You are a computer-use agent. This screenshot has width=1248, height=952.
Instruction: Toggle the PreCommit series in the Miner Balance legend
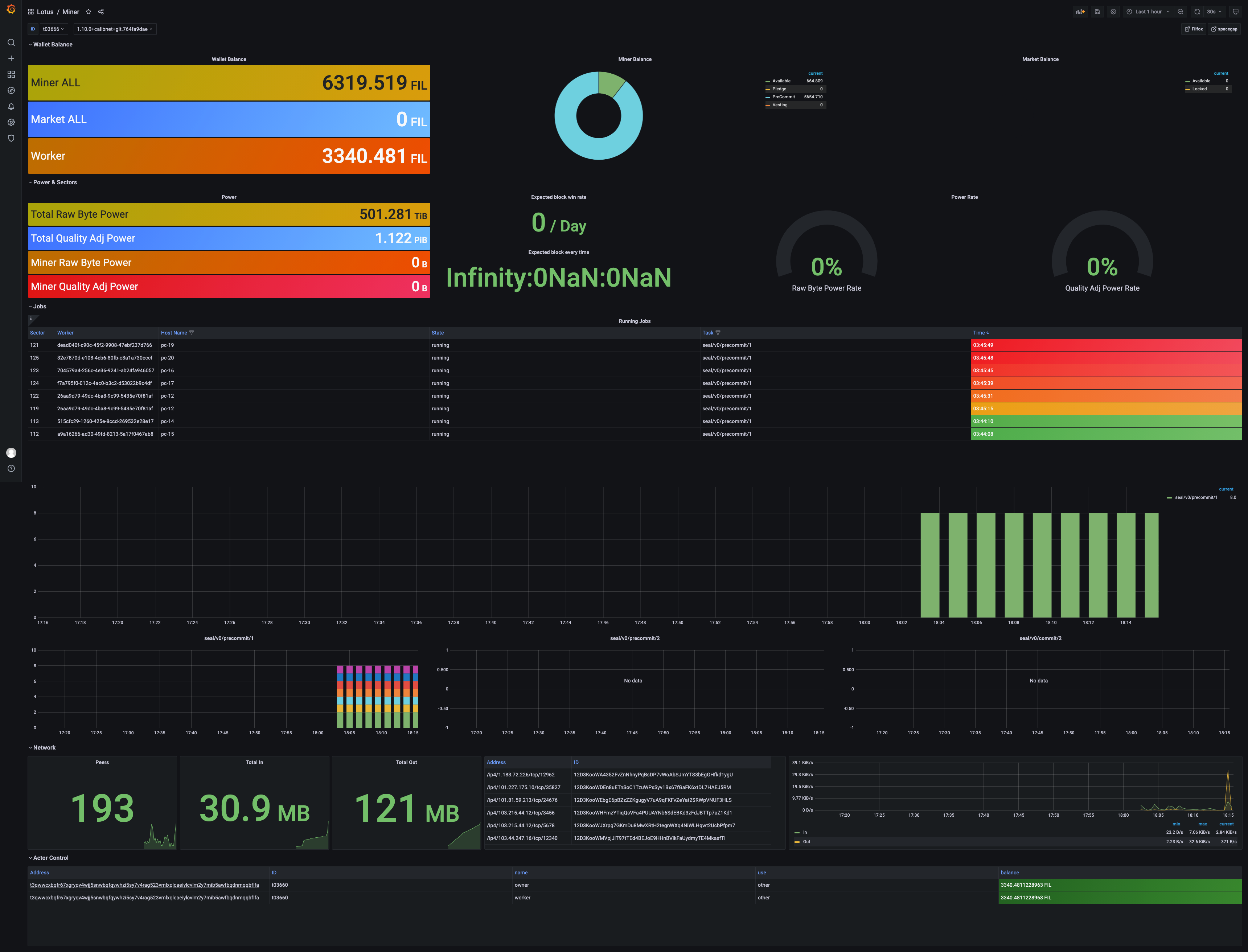pos(784,97)
